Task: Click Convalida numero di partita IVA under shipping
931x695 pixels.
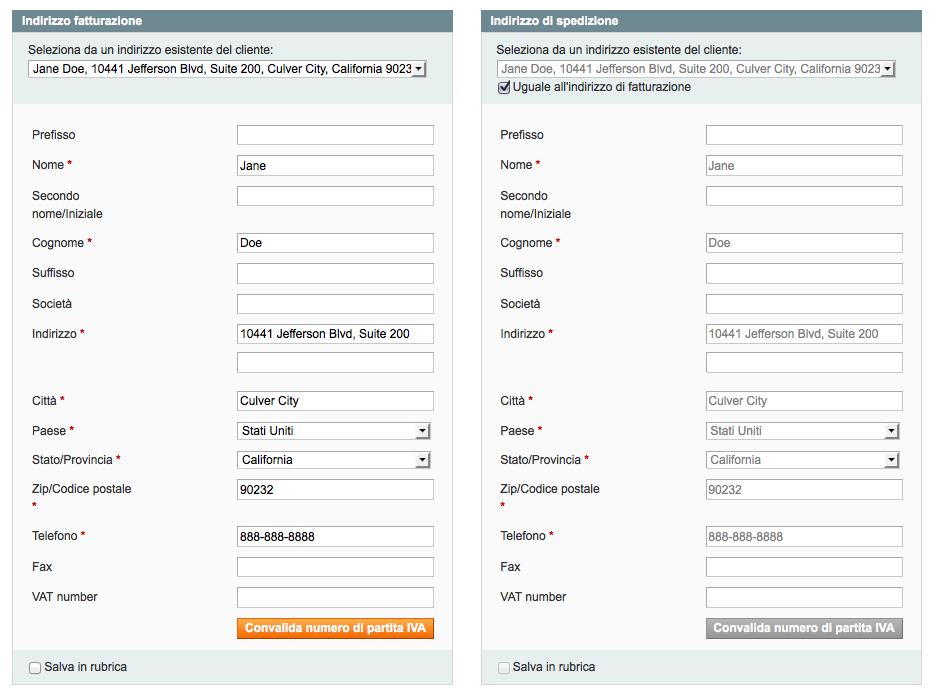Action: (804, 628)
